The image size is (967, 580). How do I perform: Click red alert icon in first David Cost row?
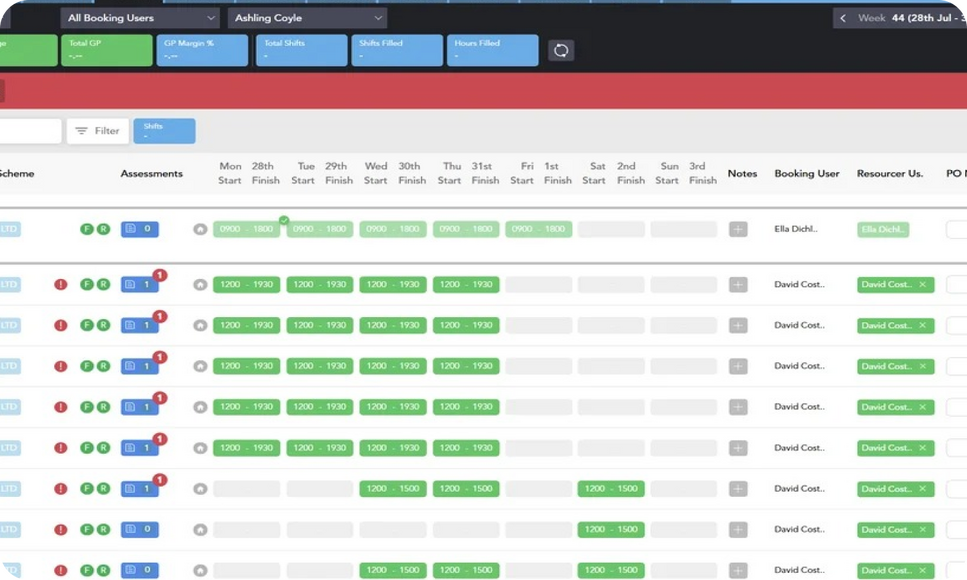pyautogui.click(x=60, y=284)
